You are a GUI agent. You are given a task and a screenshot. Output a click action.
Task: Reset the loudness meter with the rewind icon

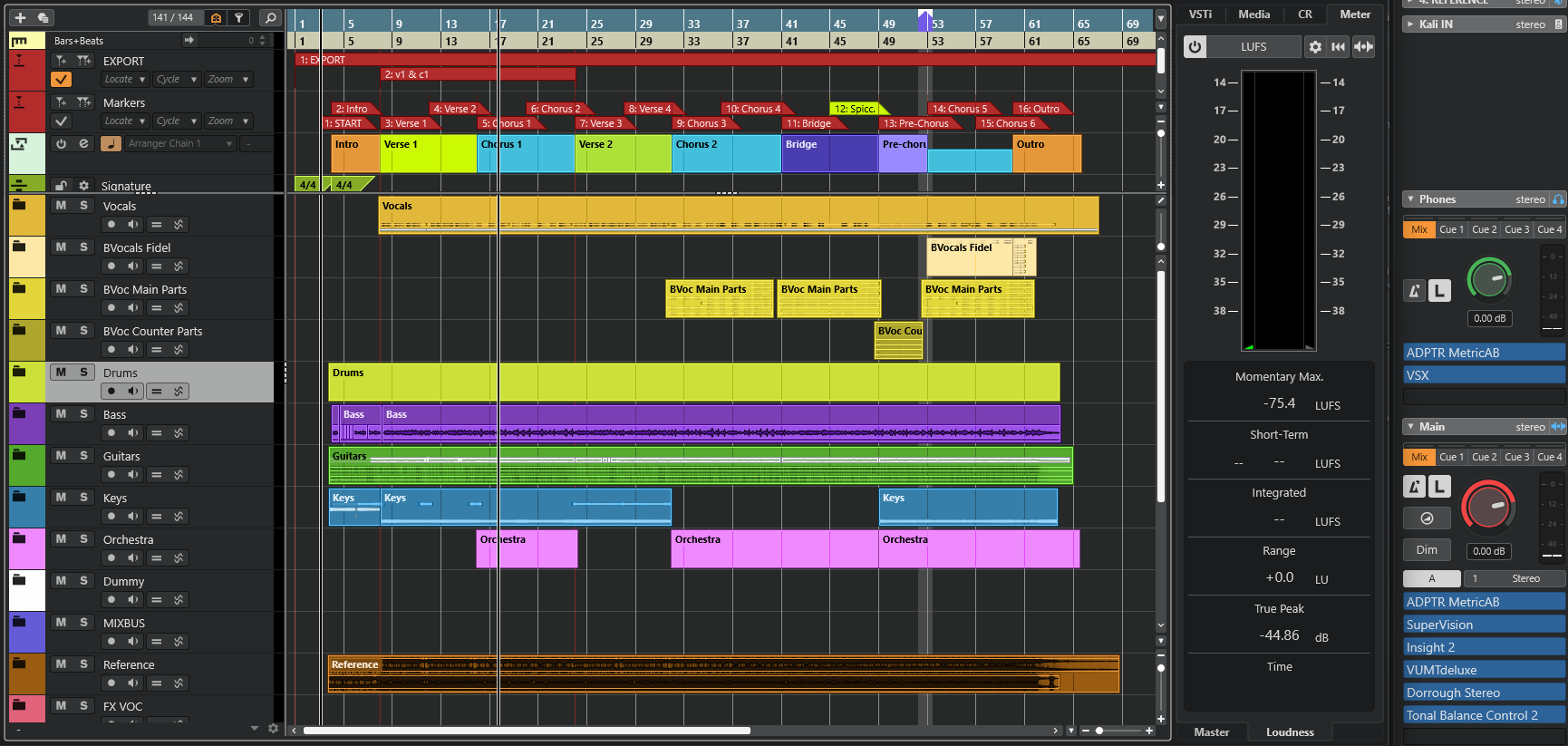pyautogui.click(x=1339, y=47)
